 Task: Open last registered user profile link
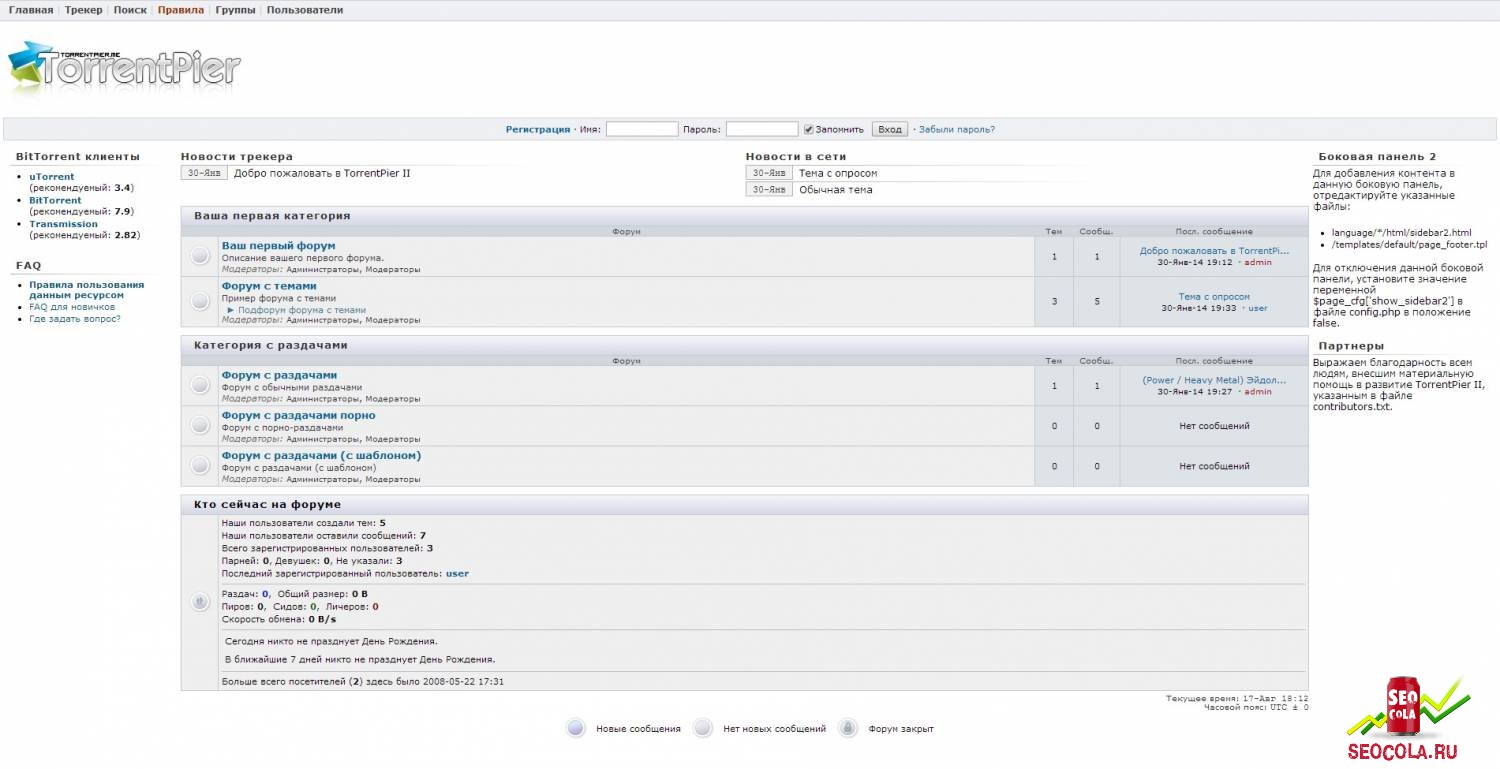pyautogui.click(x=457, y=573)
